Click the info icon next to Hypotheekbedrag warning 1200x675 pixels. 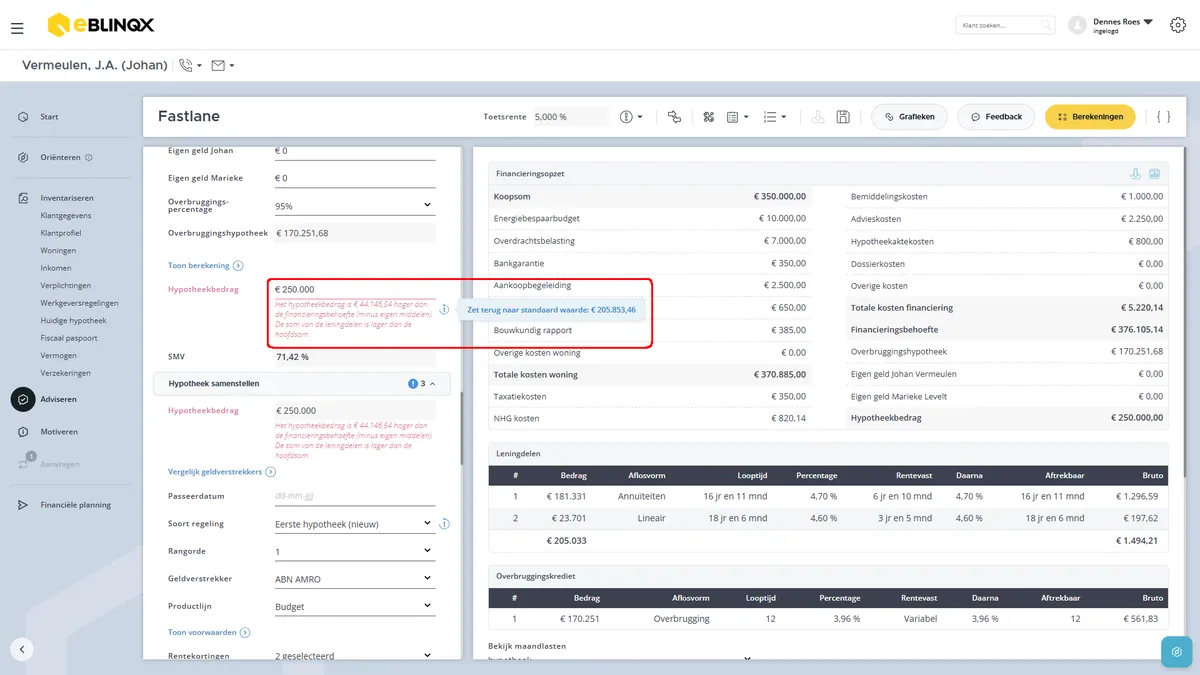point(444,309)
